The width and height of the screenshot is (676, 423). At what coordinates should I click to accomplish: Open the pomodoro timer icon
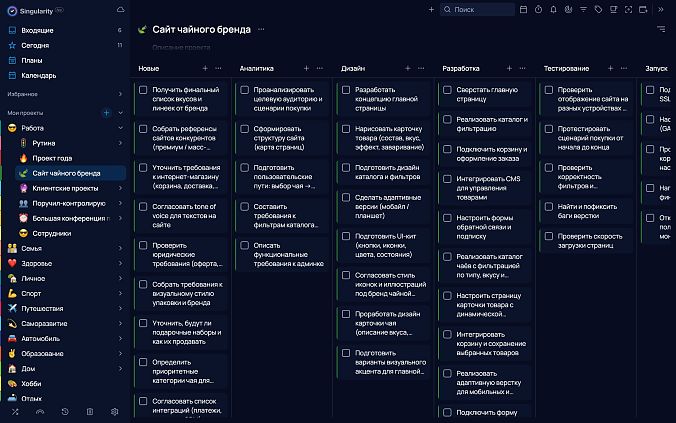539,9
